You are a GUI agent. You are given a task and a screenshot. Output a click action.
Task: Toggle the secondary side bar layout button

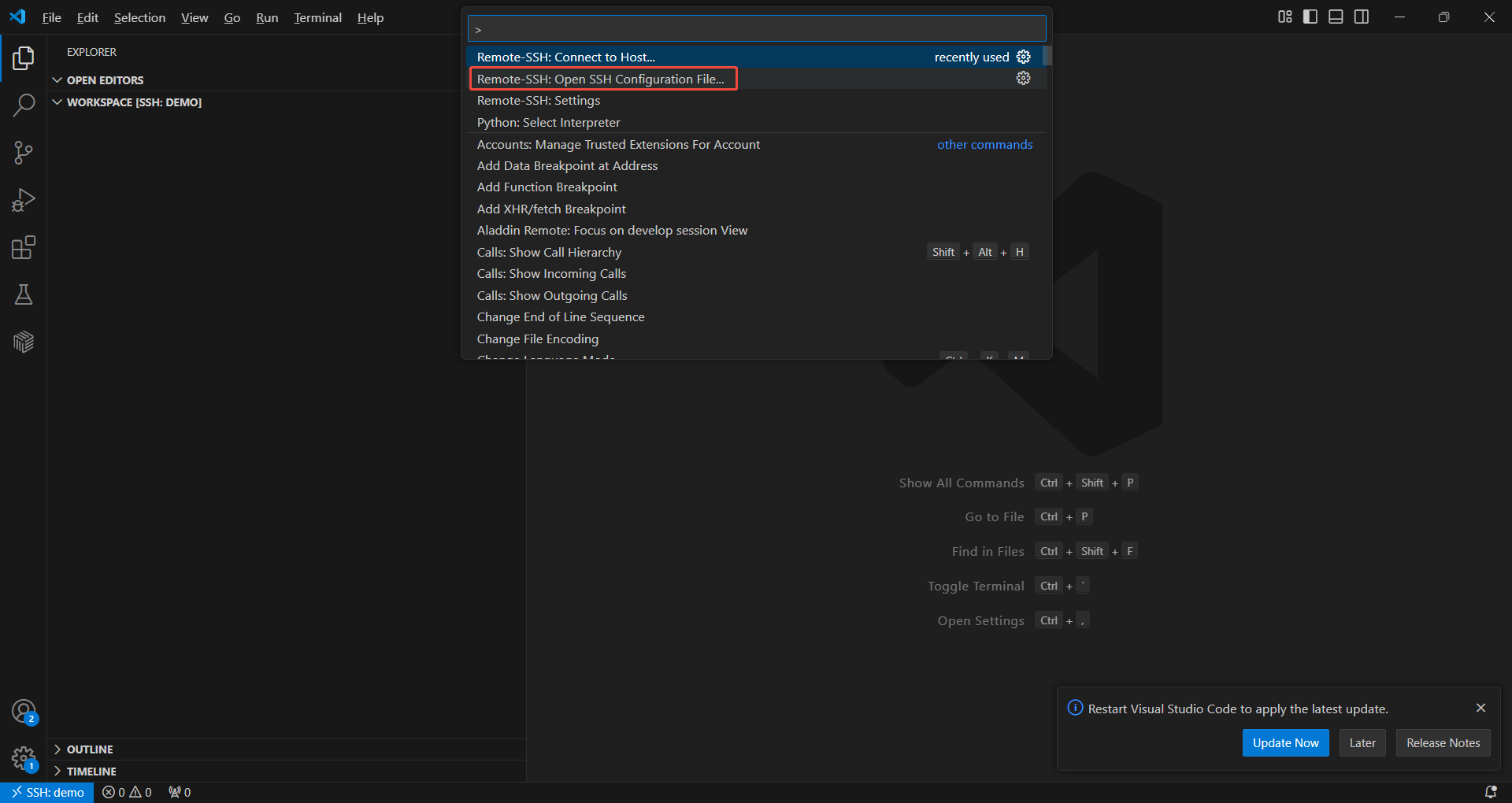[1362, 17]
